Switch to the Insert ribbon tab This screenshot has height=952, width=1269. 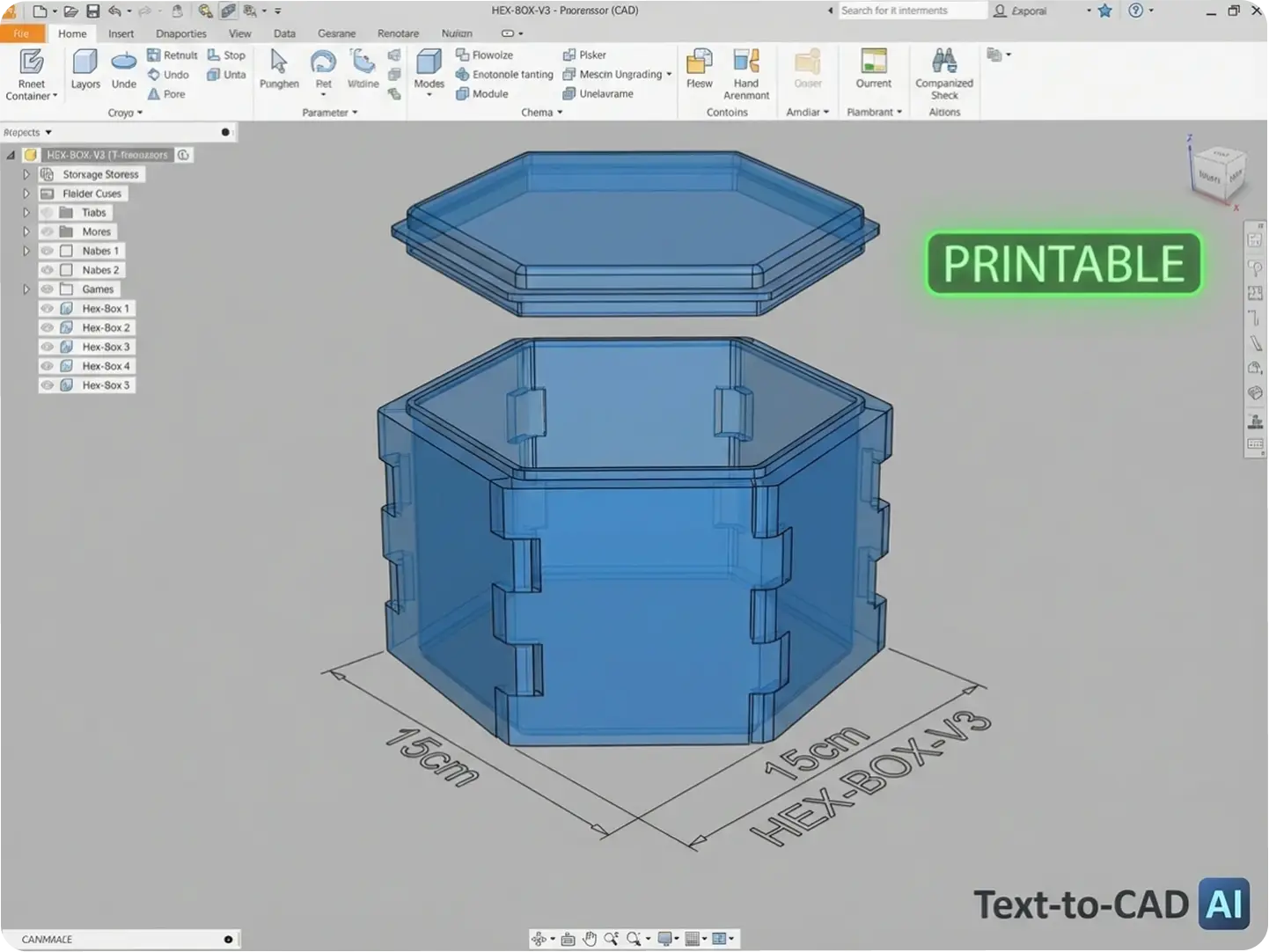pos(121,33)
